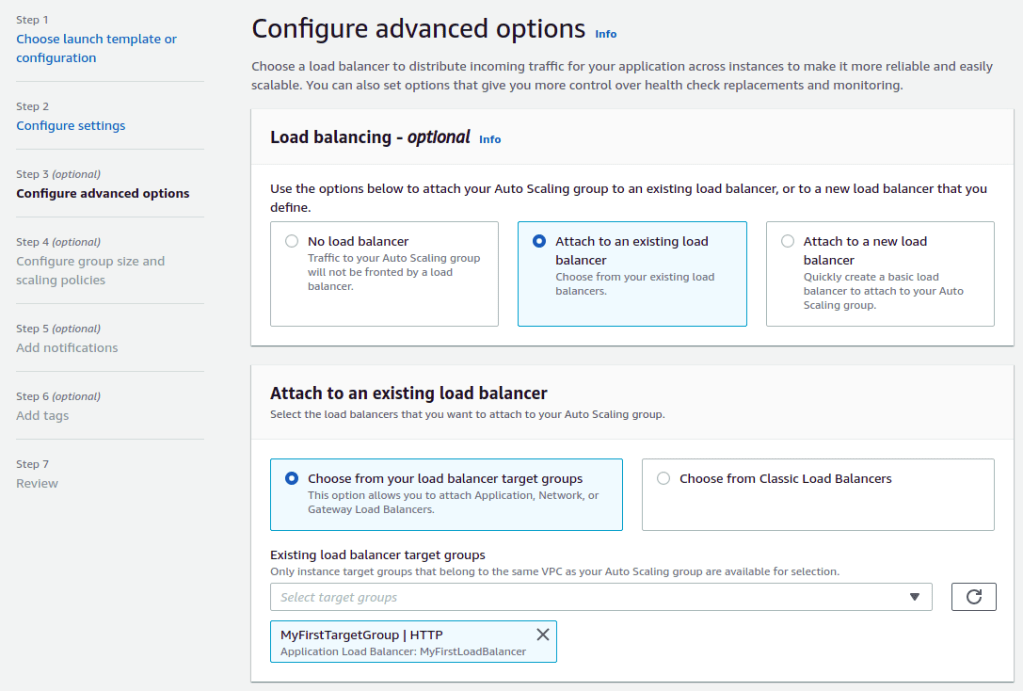Viewport: 1023px width, 691px height.
Task: Click Add tags step in sidebar
Action: [x=43, y=416]
